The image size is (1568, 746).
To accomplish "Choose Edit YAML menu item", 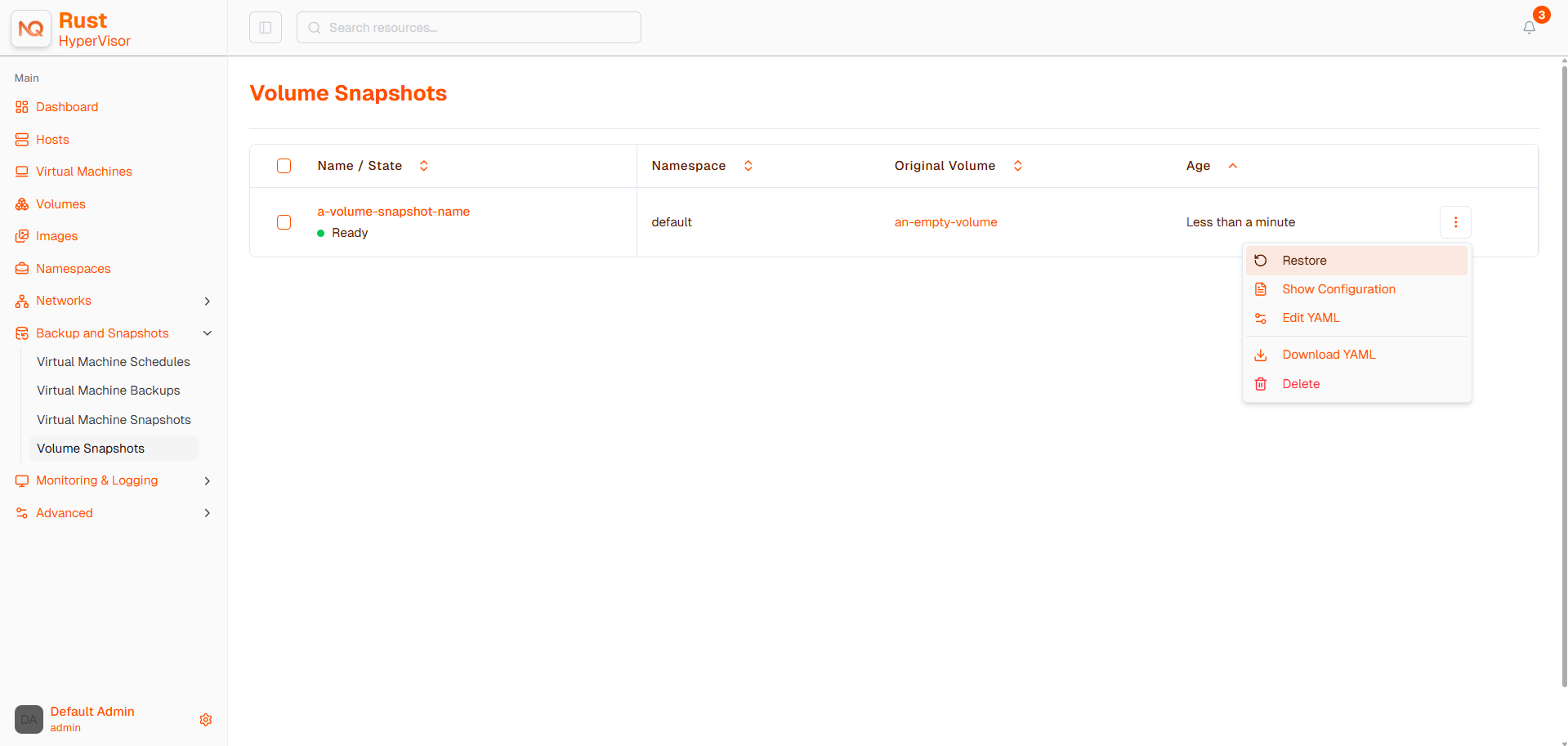I will click(1356, 318).
